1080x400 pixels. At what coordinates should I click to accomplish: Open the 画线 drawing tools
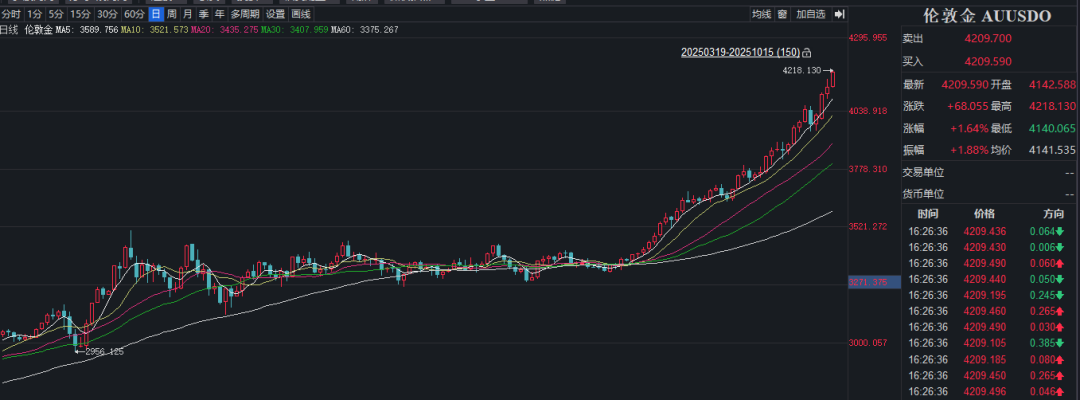click(x=300, y=14)
